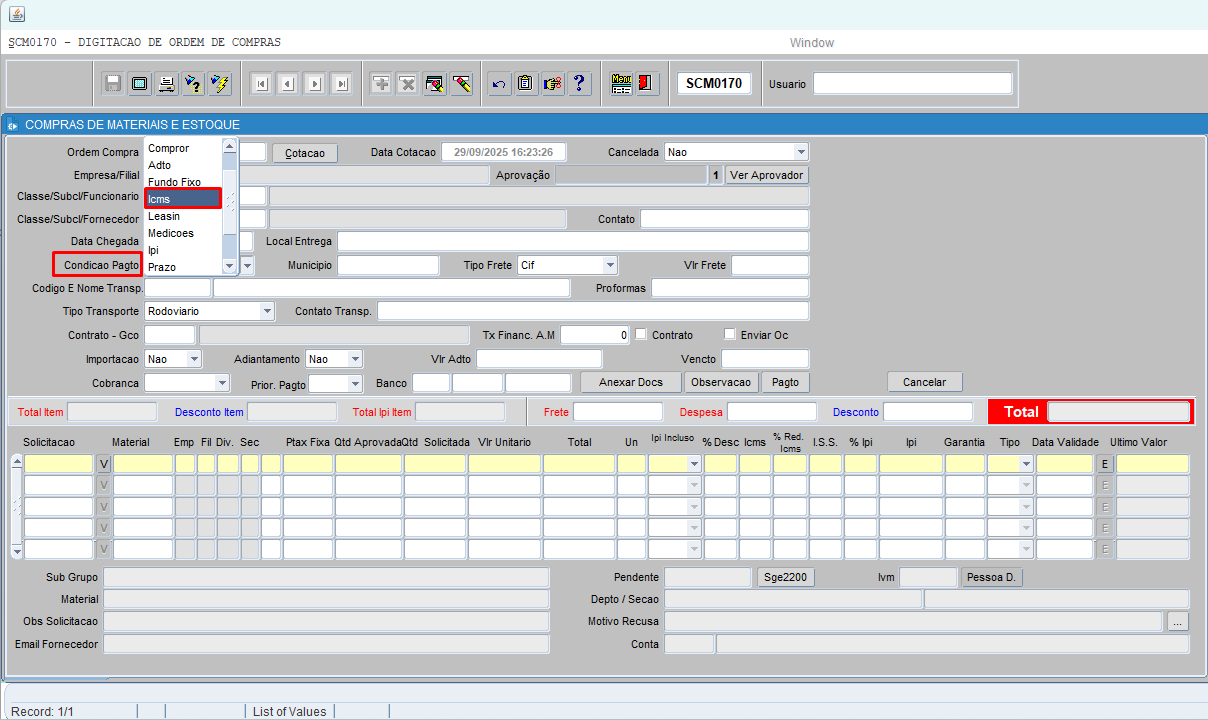Screen dimensions: 1208x720
Task: Click the Save diskette toolbar icon
Action: coord(113,84)
